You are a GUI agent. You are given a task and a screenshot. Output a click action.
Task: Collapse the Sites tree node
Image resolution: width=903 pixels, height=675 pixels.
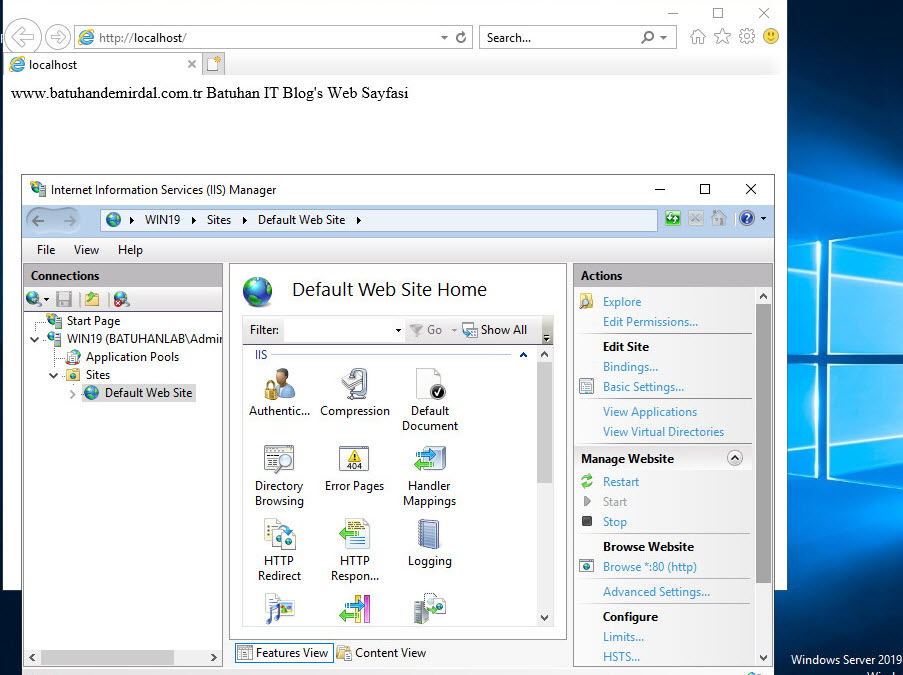click(56, 376)
